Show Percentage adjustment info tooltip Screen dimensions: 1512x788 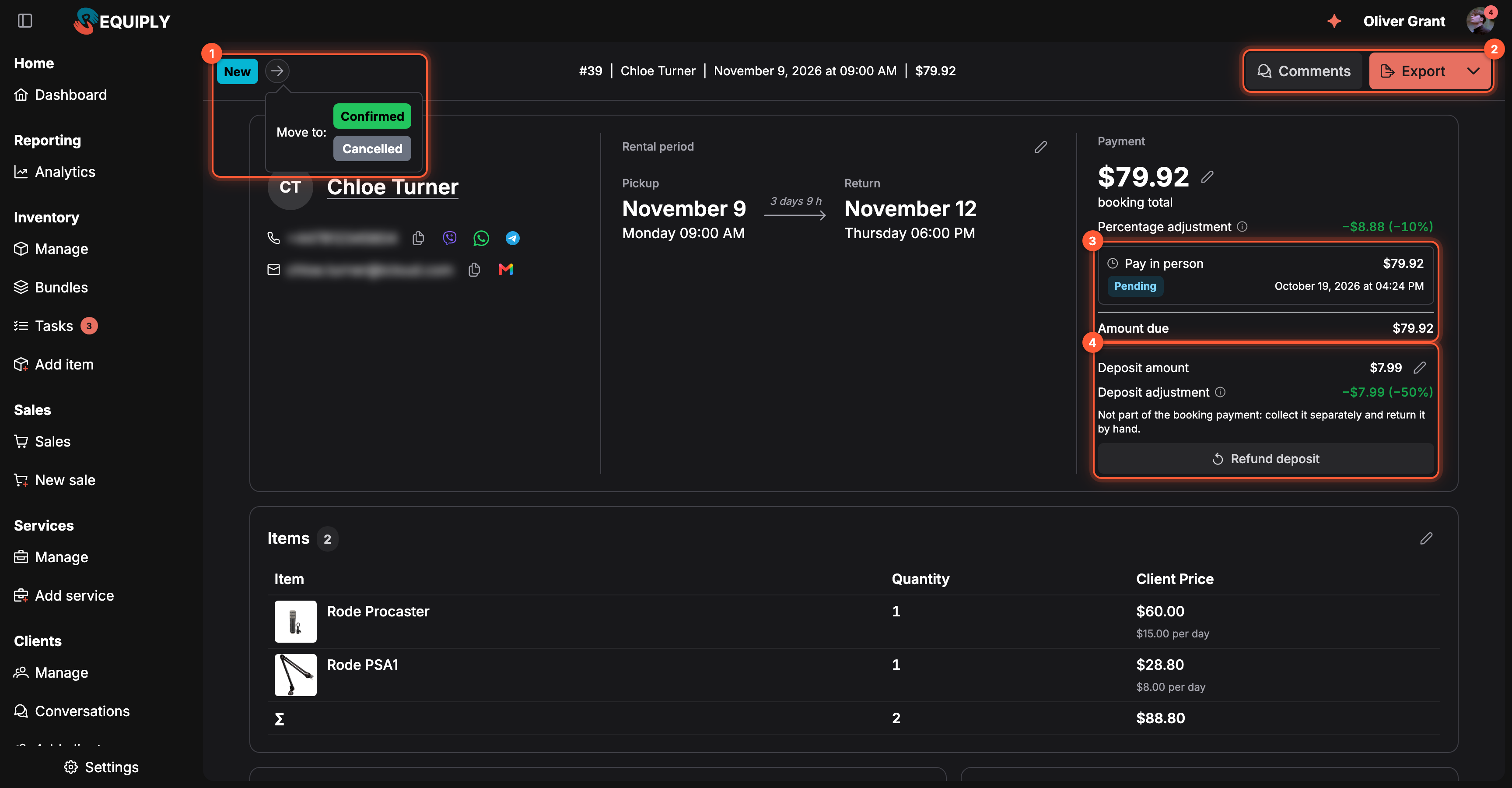(1242, 227)
